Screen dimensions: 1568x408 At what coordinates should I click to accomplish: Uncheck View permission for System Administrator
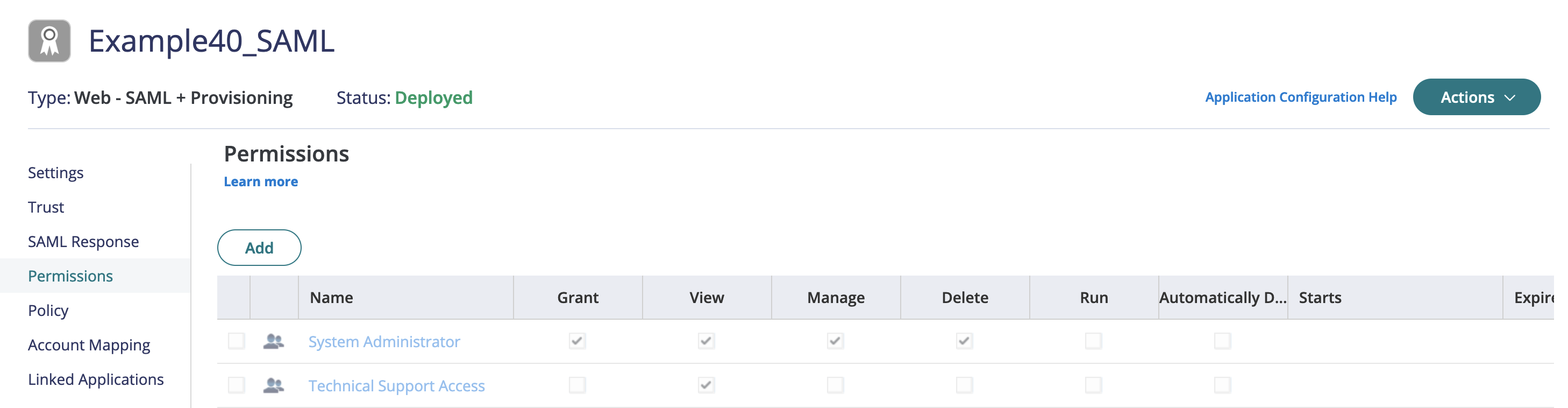(x=706, y=341)
